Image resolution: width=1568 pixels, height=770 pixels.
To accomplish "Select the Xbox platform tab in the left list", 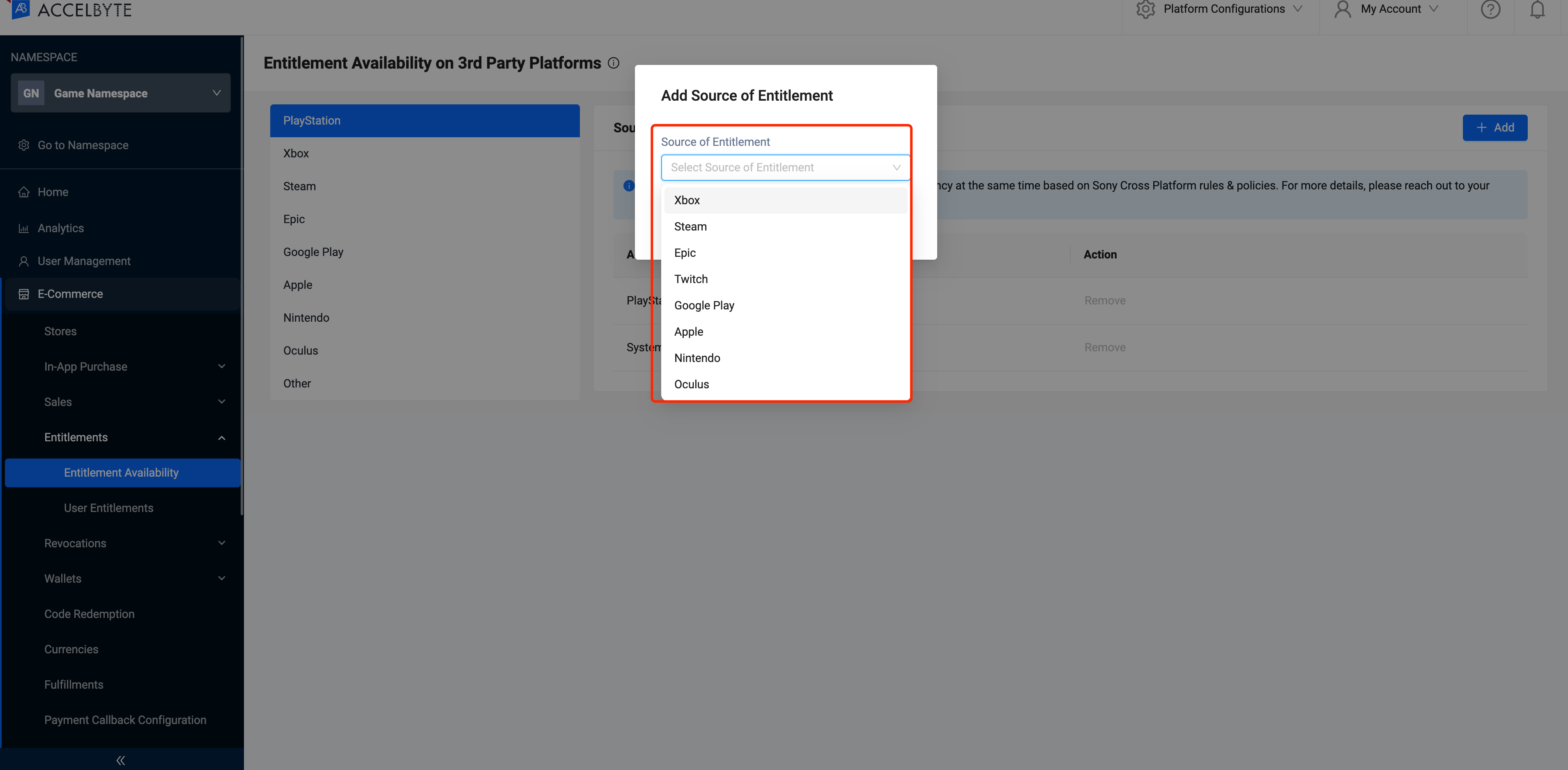I will point(425,154).
